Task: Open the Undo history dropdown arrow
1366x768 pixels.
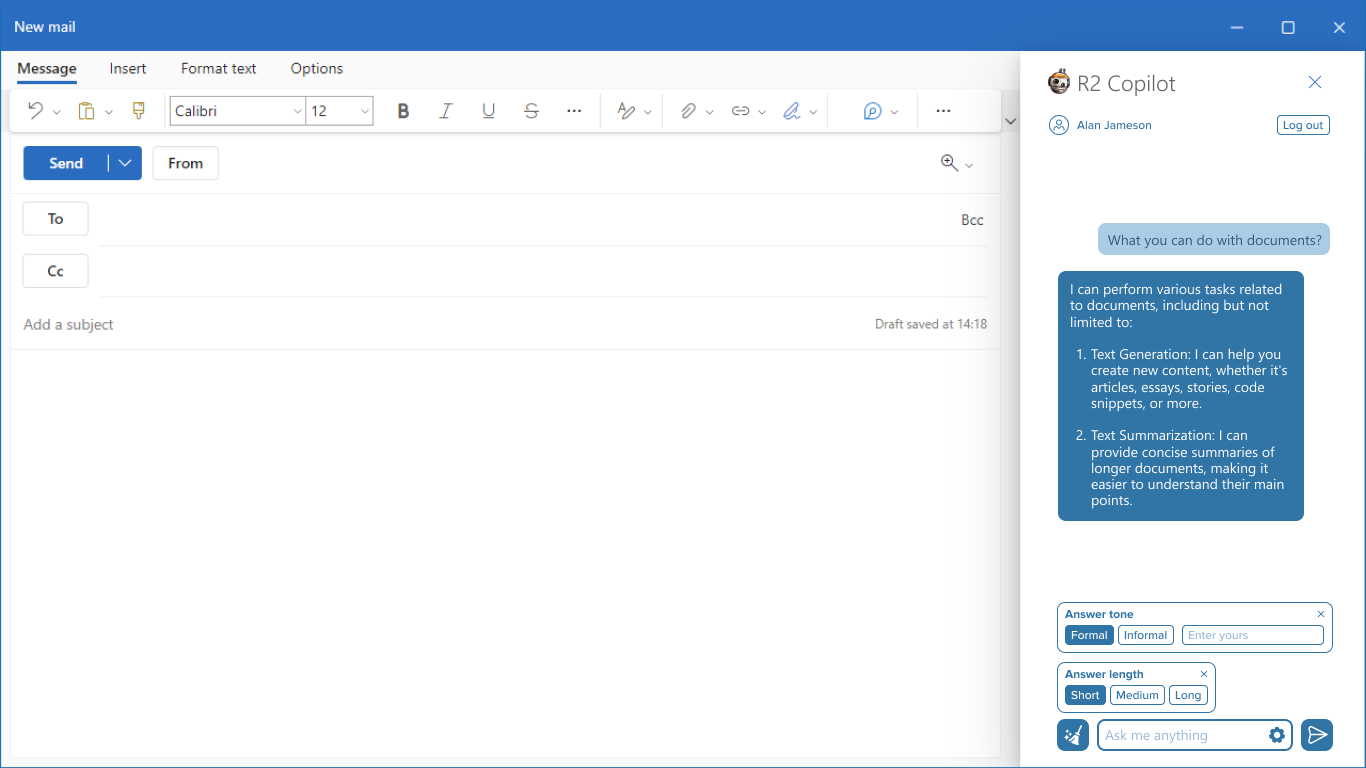Action: coord(57,112)
